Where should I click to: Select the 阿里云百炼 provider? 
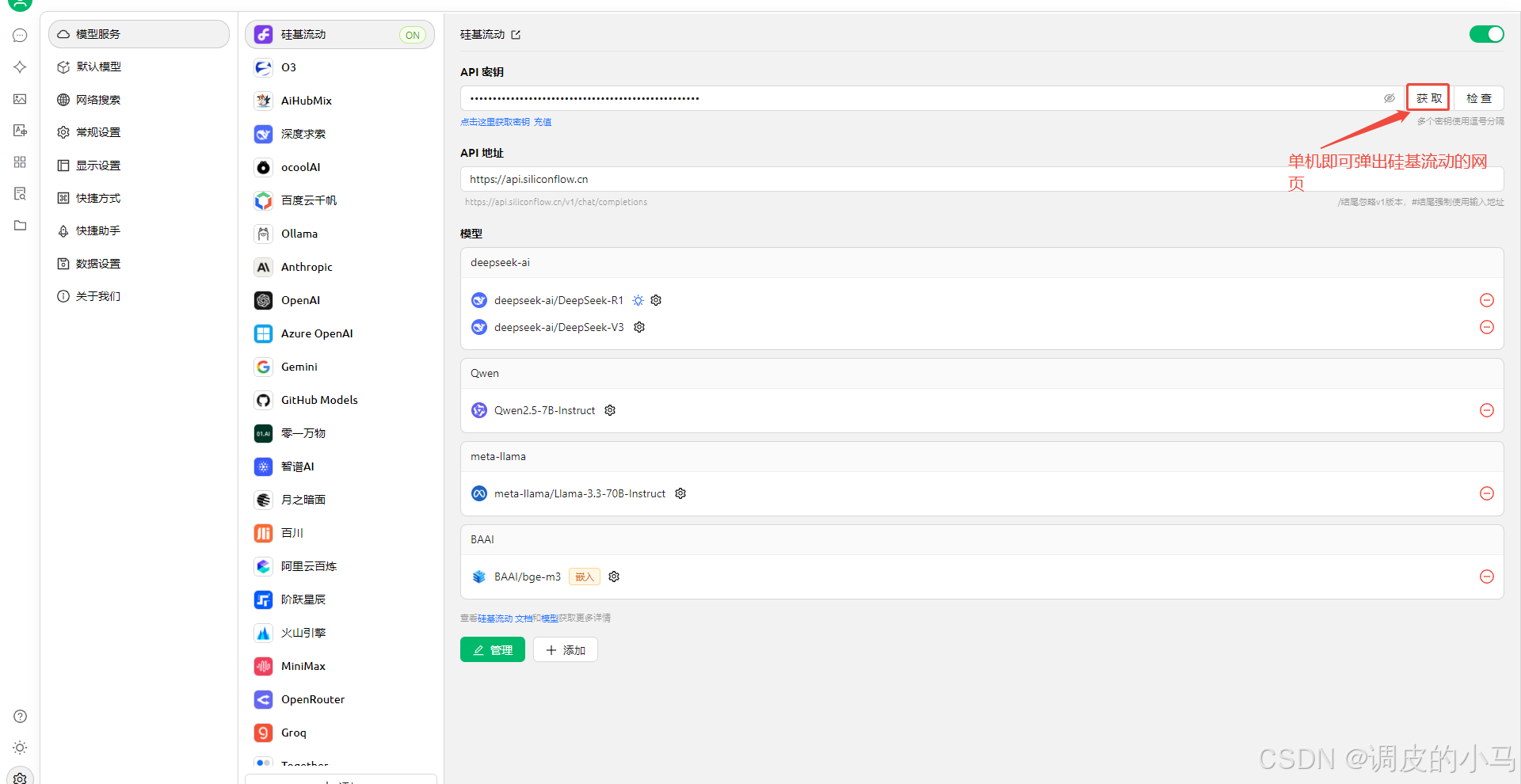[x=340, y=566]
